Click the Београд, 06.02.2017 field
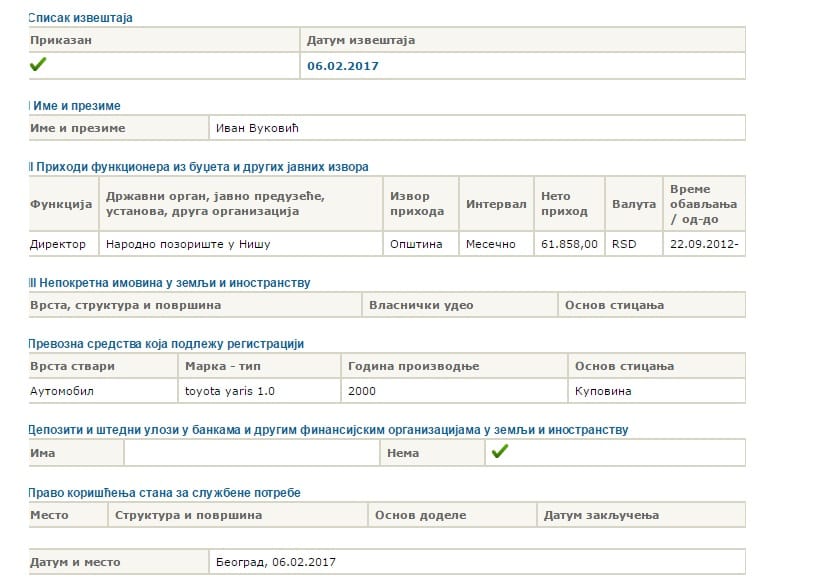 [x=276, y=562]
